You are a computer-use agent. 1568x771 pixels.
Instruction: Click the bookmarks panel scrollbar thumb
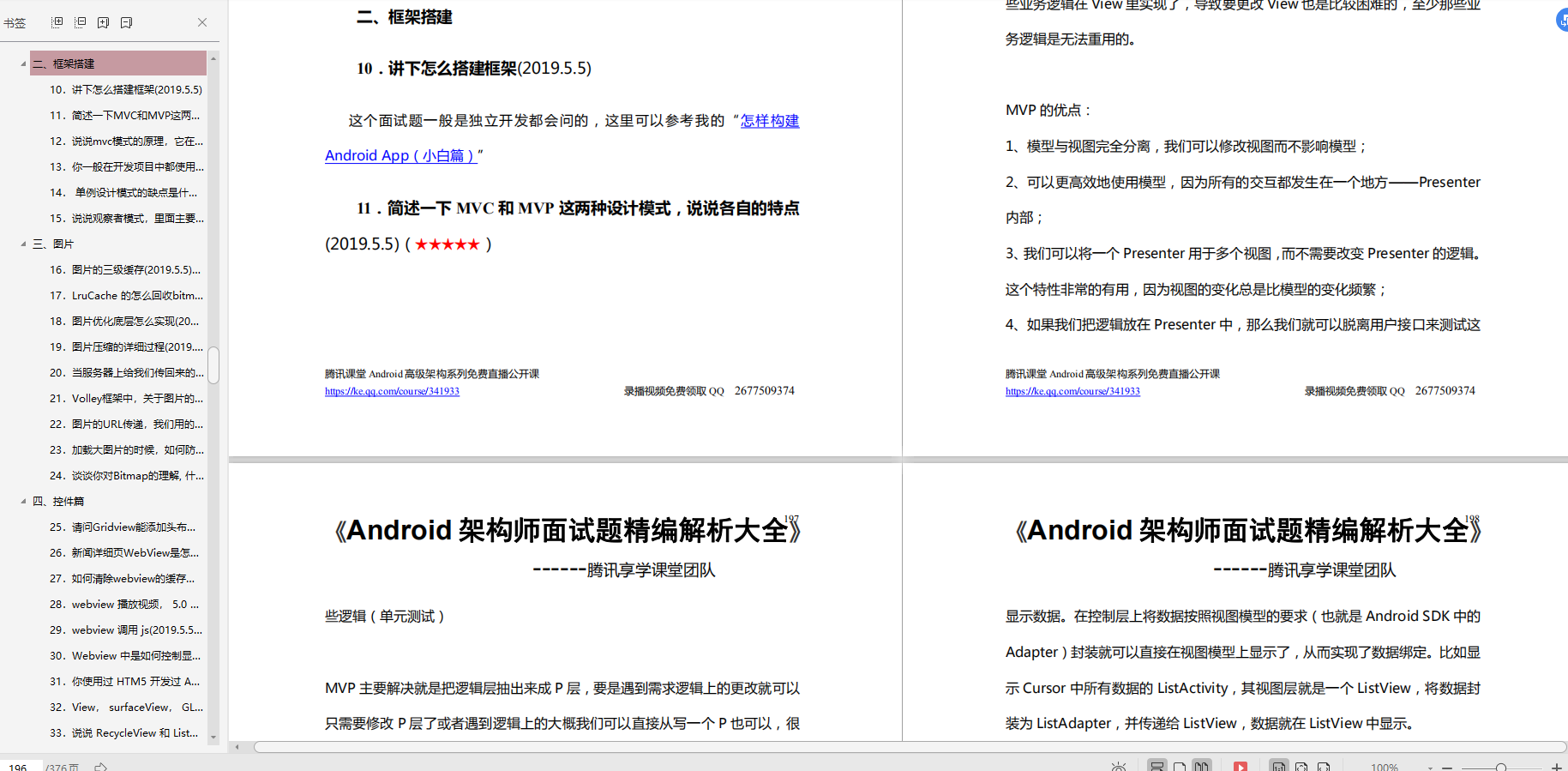[213, 364]
